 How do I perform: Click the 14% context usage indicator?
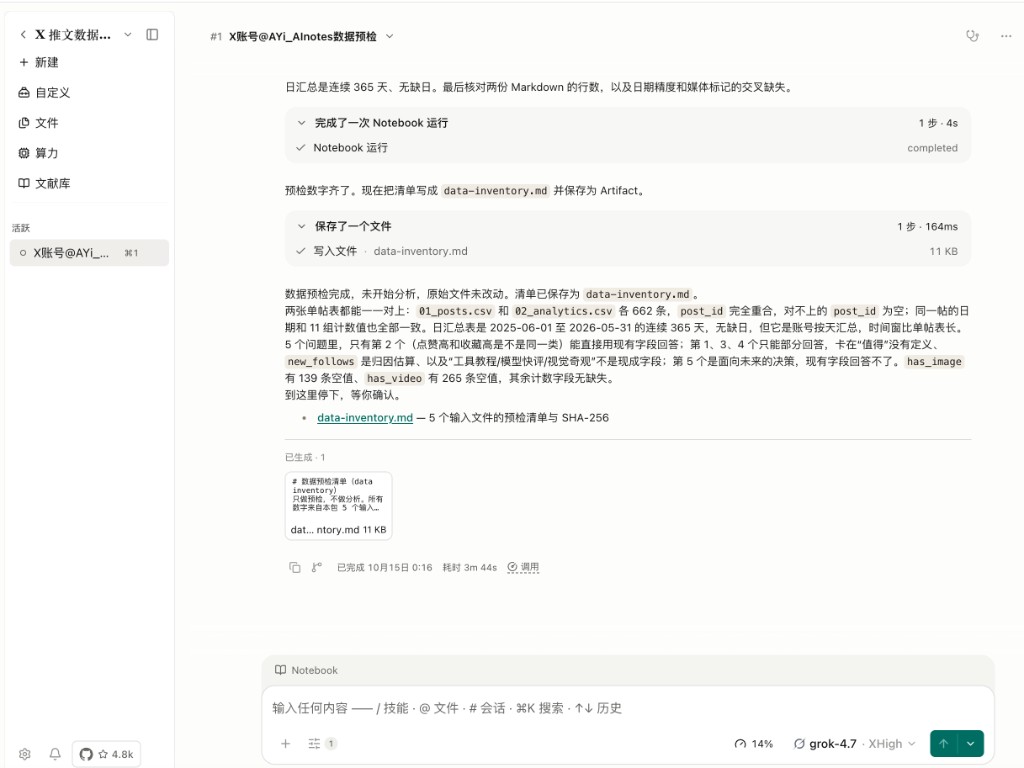point(754,743)
